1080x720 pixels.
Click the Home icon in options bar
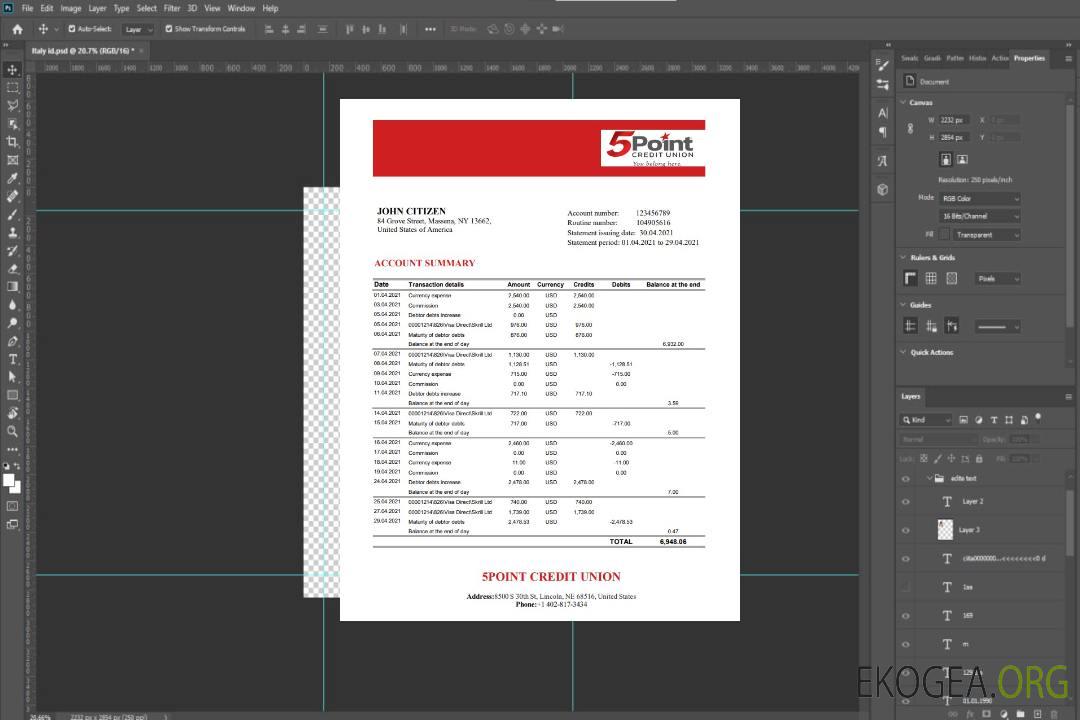pos(17,29)
